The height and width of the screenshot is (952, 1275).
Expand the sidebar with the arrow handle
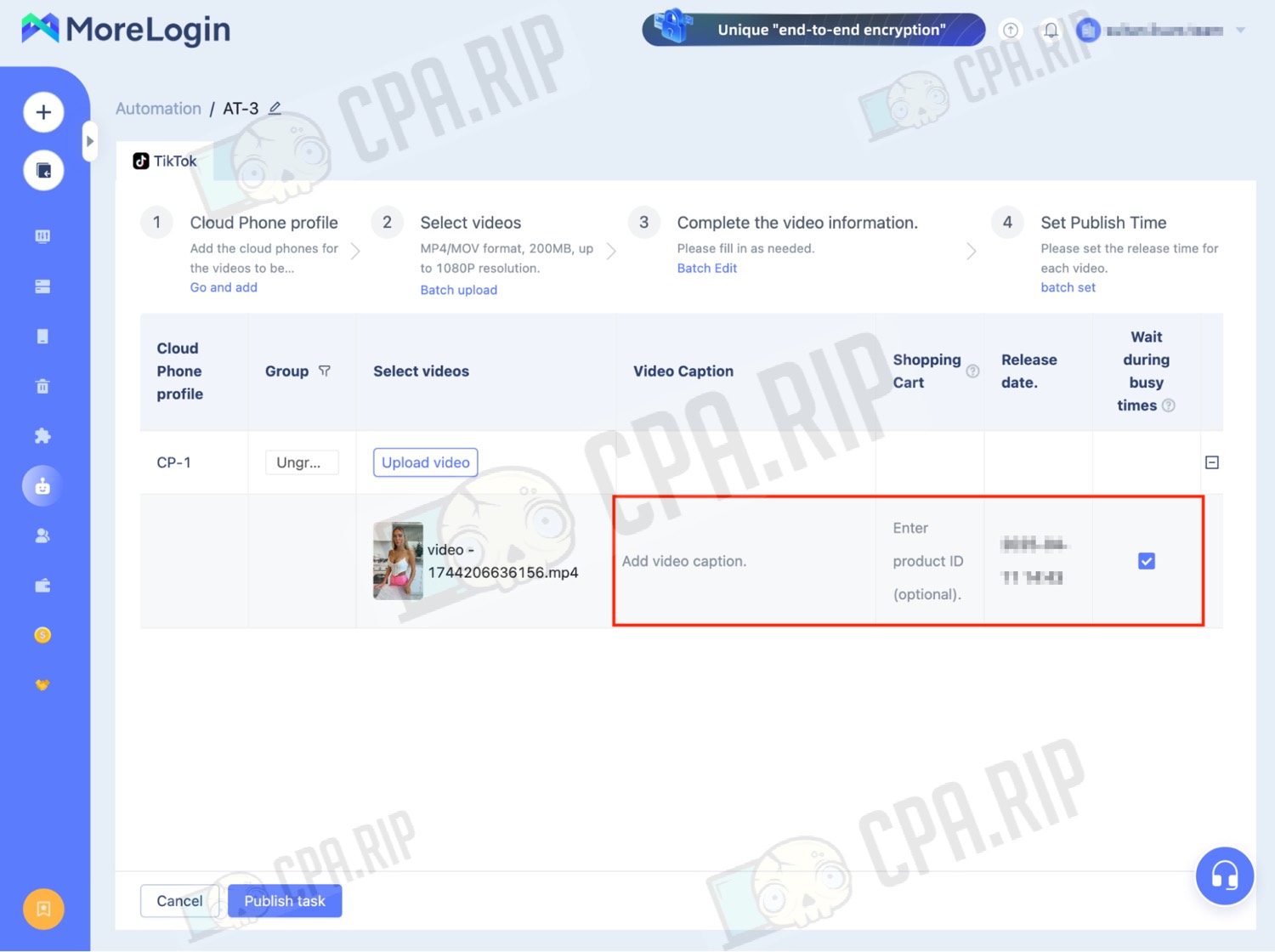pyautogui.click(x=89, y=141)
